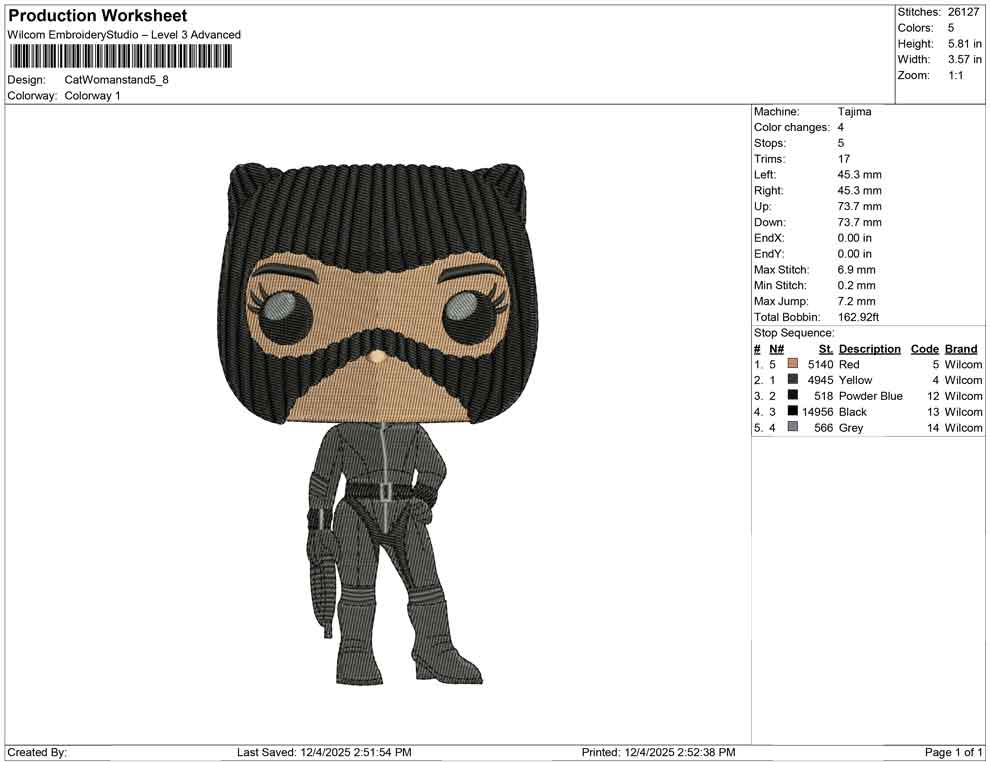Click the barcode under the title
Image resolution: width=990 pixels, height=762 pixels.
pyautogui.click(x=120, y=57)
